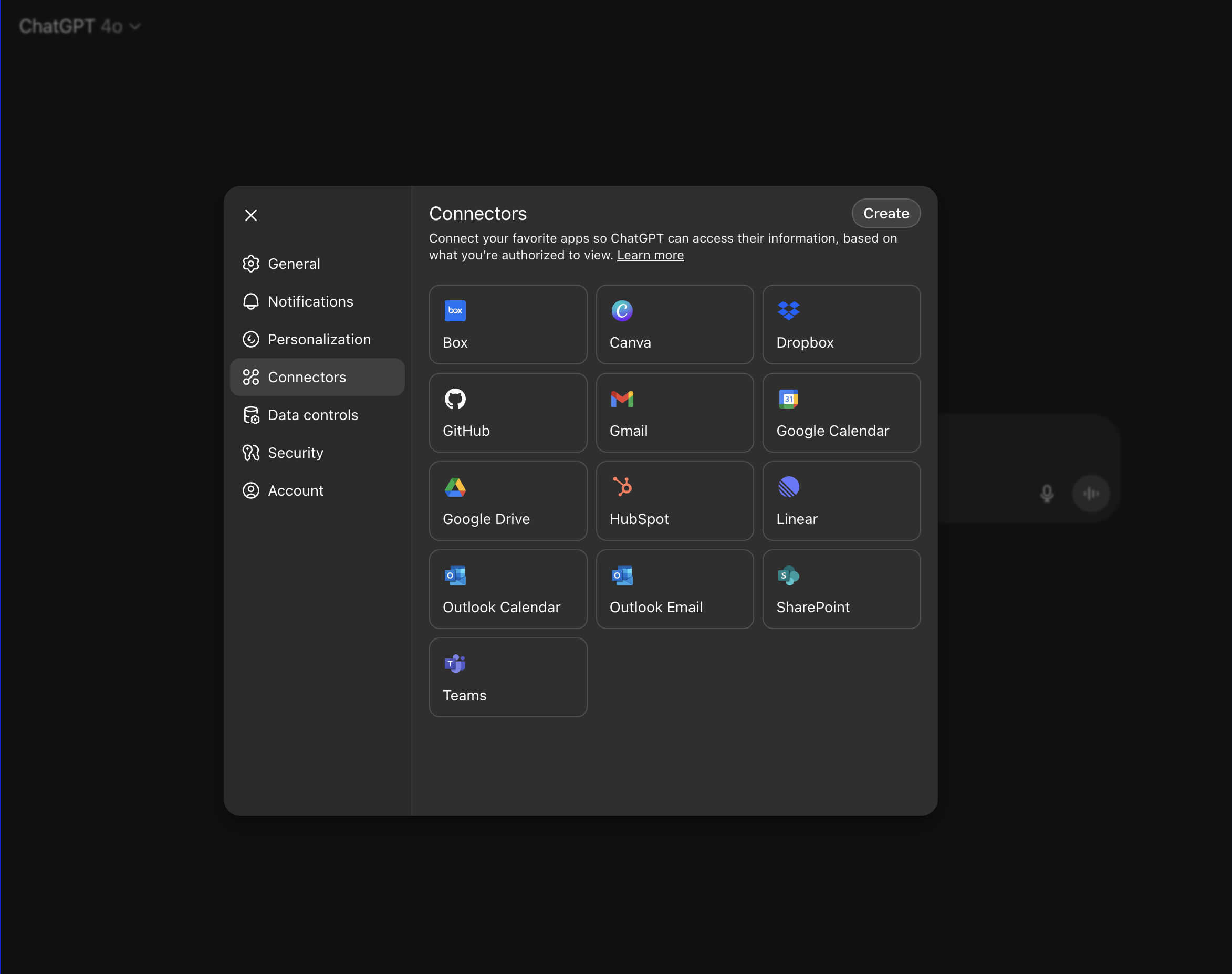Click the GitHub octocat icon

point(455,399)
